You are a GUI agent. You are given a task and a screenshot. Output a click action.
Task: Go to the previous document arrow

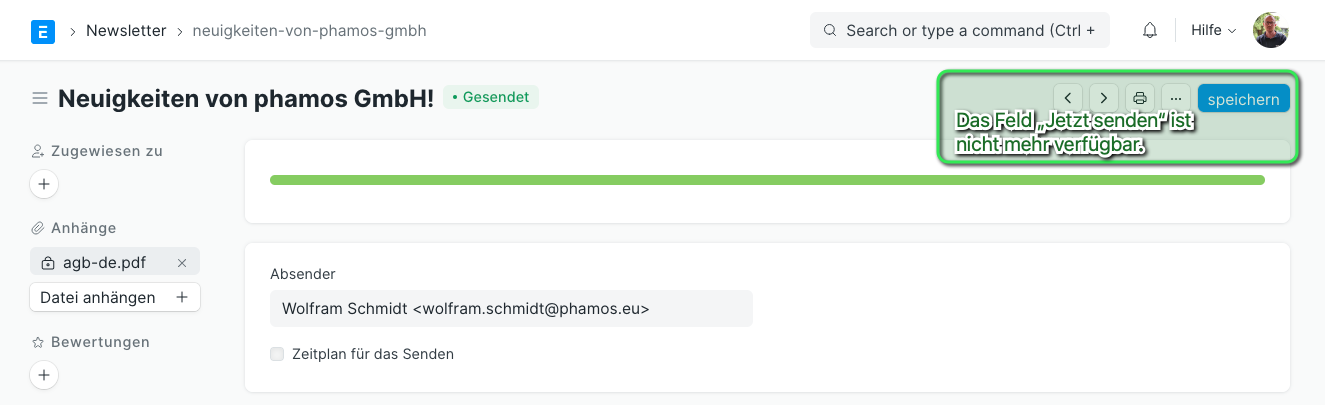[1068, 98]
